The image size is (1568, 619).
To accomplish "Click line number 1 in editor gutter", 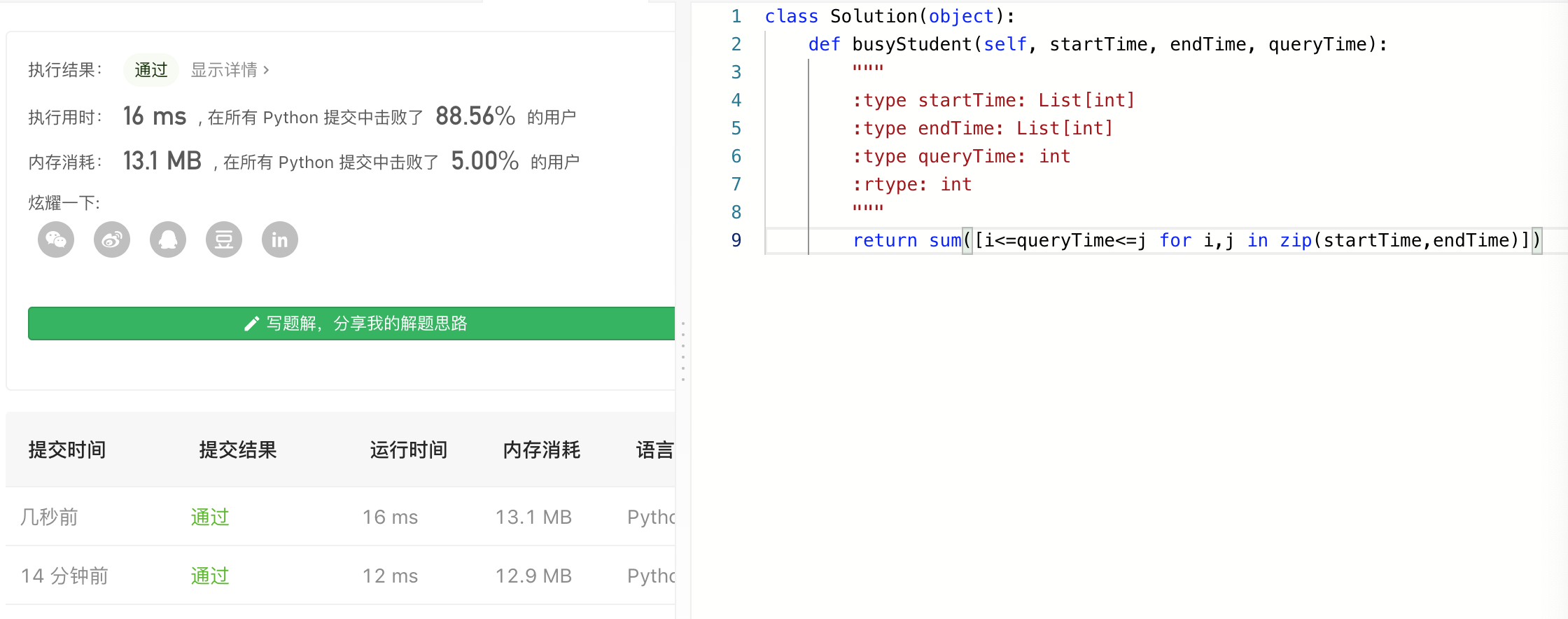I will 736,16.
